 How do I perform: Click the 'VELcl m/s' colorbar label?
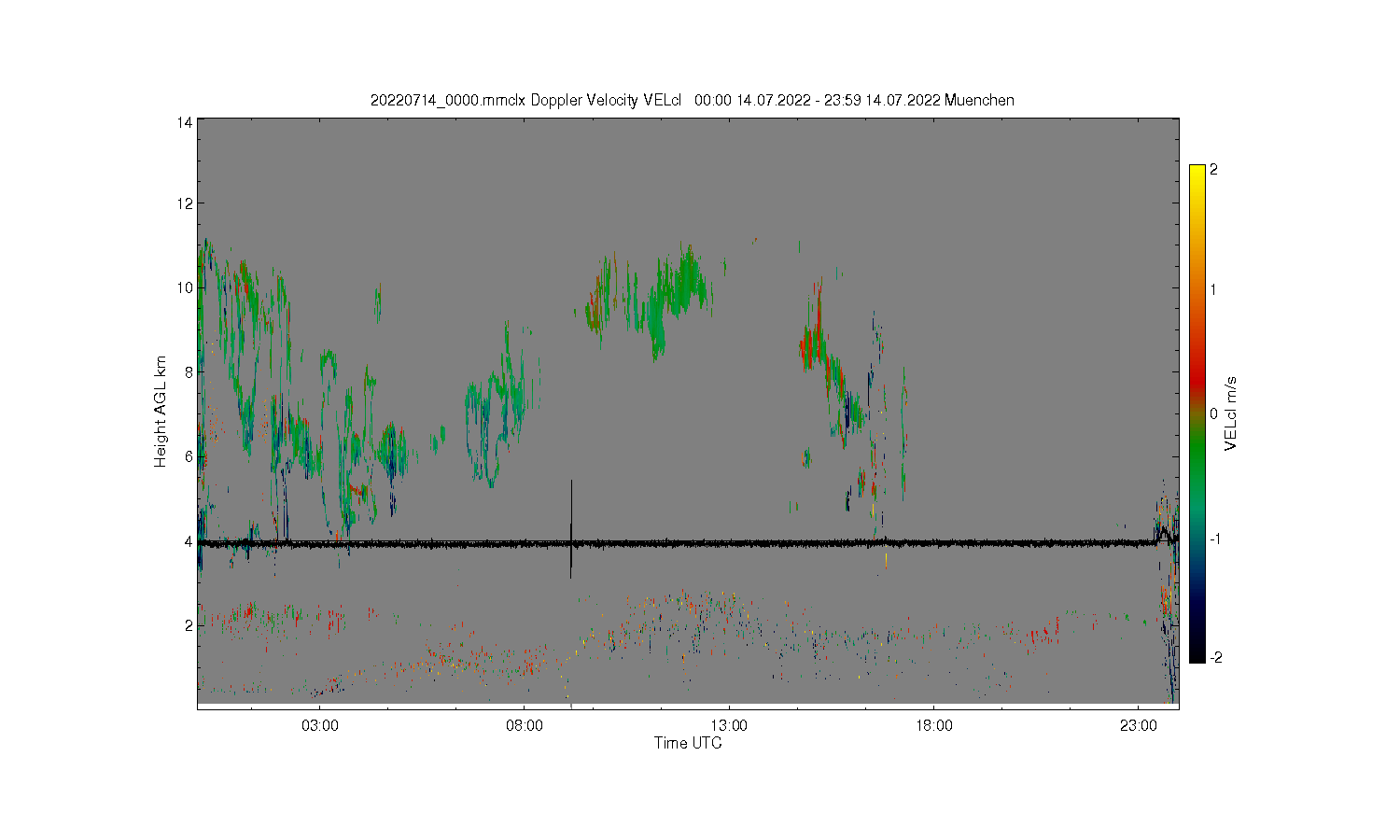tap(1231, 413)
